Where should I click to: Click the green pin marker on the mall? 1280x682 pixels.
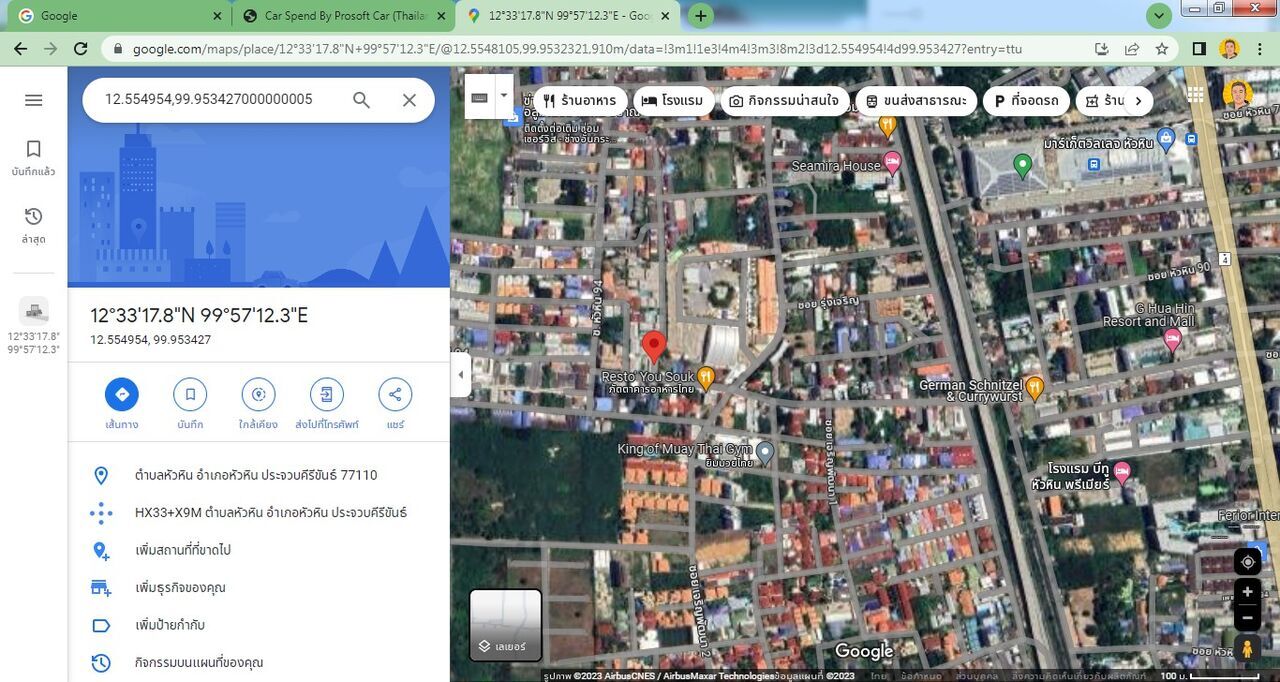tap(1022, 164)
